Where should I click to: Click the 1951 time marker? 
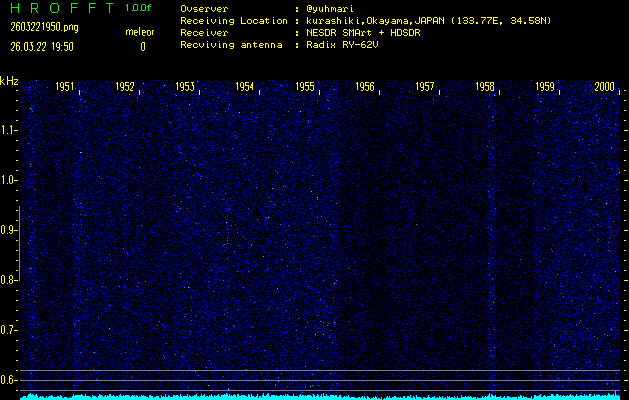click(65, 87)
